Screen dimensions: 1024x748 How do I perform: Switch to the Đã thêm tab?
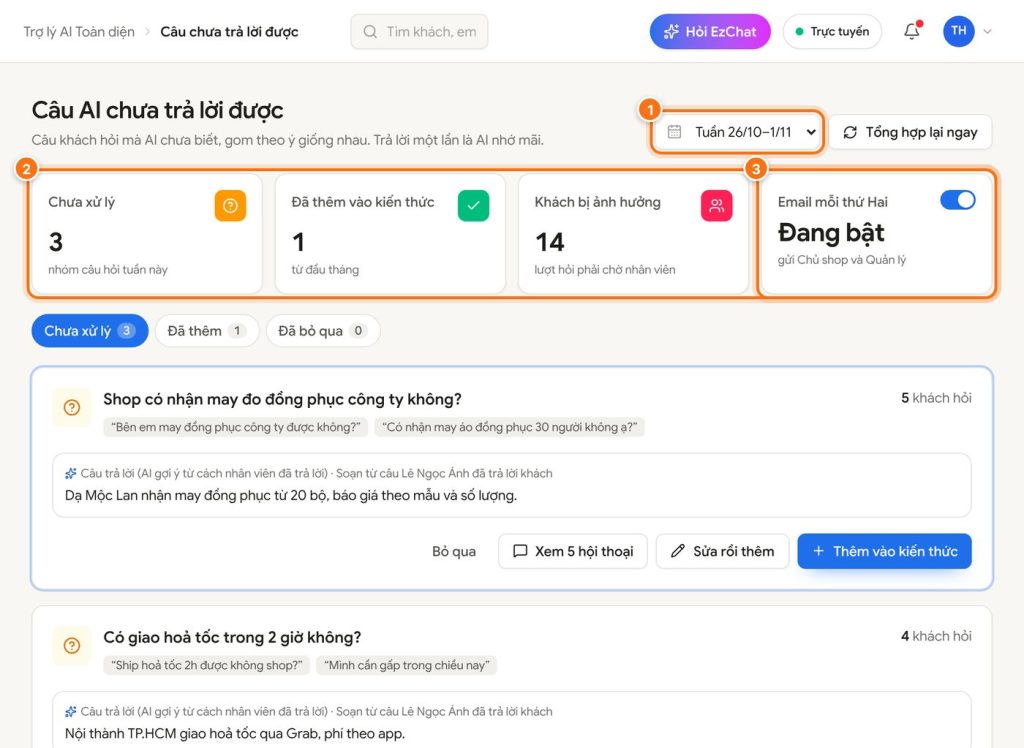[x=206, y=331]
